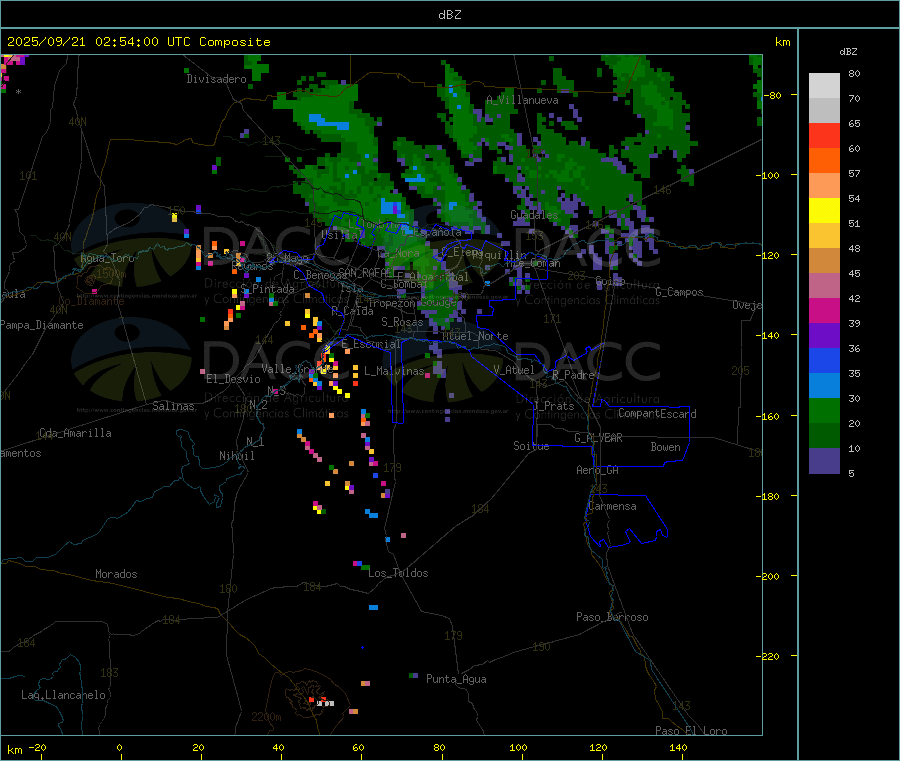Viewport: 900px width, 761px height.
Task: Click the '-20' tick on bottom axis
Action: pos(37,747)
